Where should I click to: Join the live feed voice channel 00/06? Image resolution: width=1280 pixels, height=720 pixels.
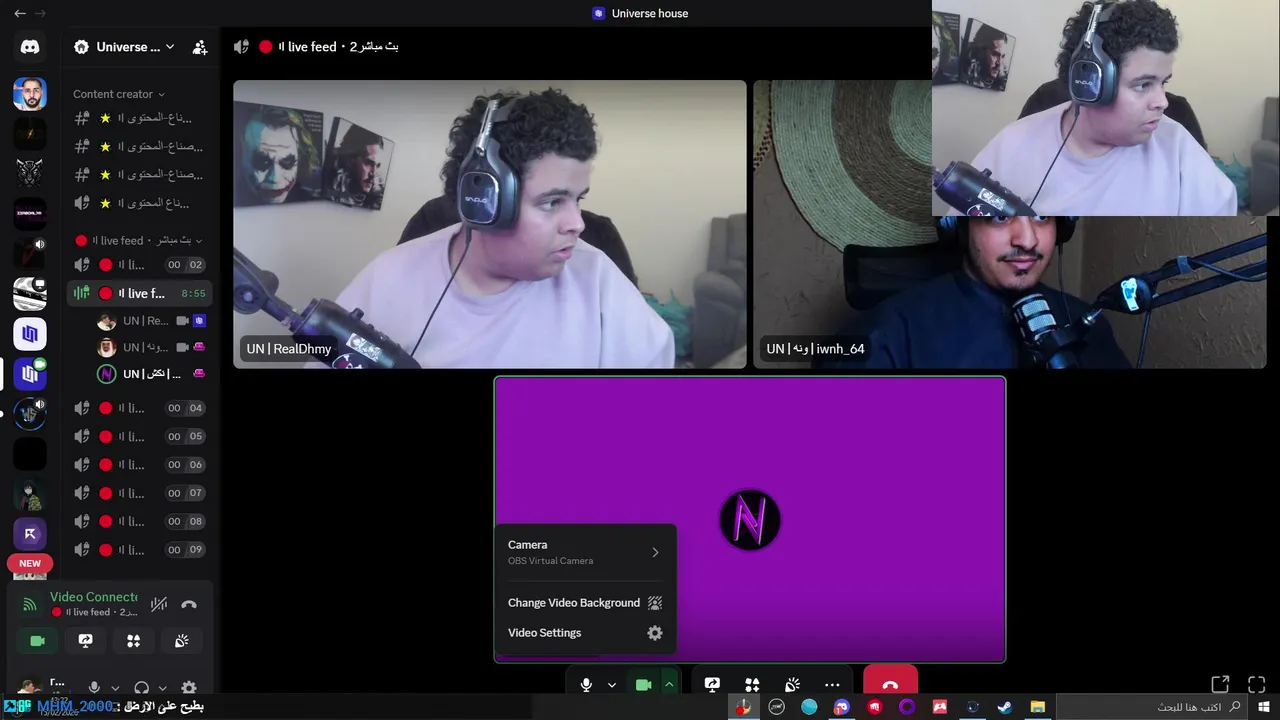[x=139, y=465]
